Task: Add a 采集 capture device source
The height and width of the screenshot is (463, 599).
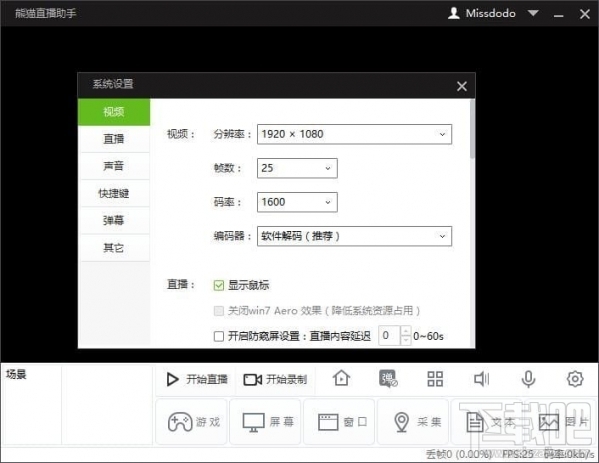Action: click(x=413, y=422)
